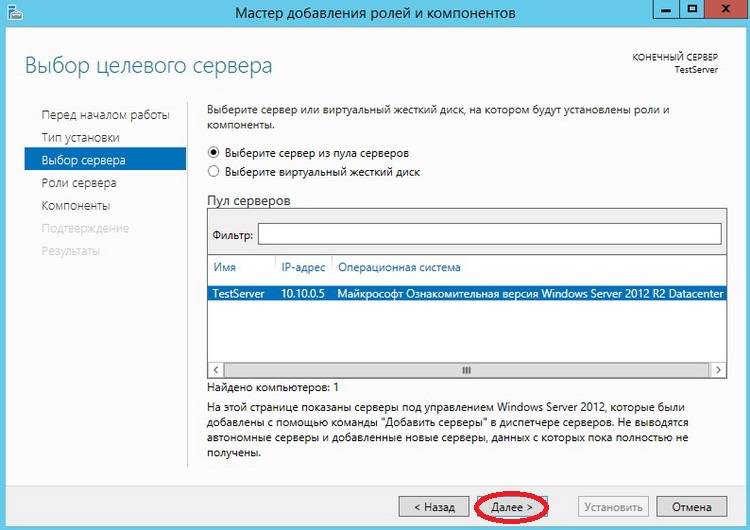750x530 pixels.
Task: Click the Windows Server 2012 R2 Datacenter cell
Action: (530, 293)
